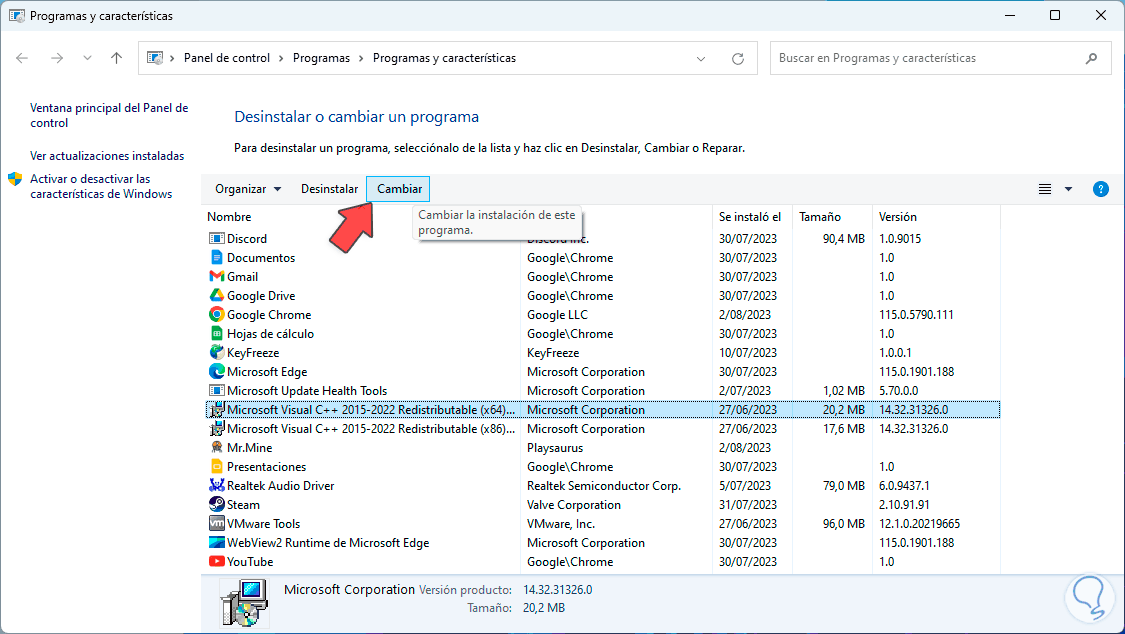Viewport: 1125px width, 634px height.
Task: Click the search magnifier icon
Action: pyautogui.click(x=1091, y=58)
